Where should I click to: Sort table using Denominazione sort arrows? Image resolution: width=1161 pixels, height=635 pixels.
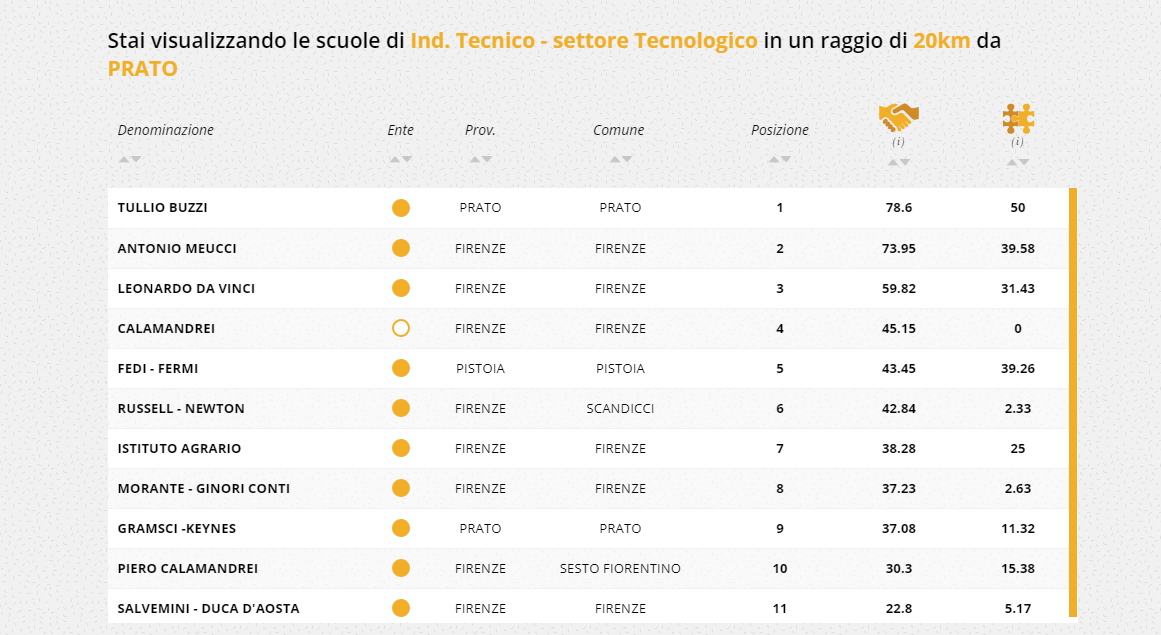click(130, 159)
